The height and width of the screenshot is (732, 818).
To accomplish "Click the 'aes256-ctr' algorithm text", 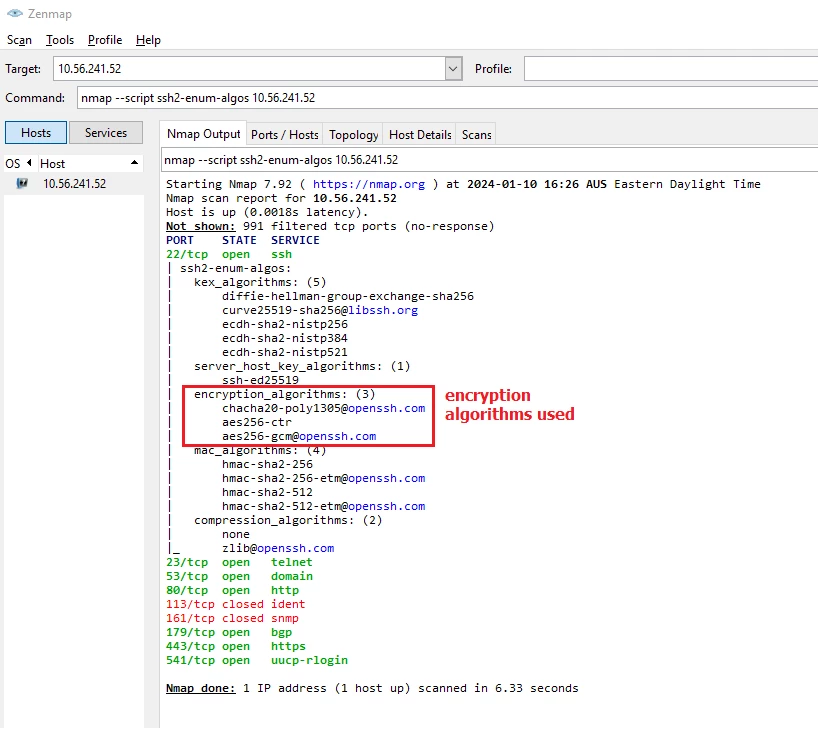I will coord(257,423).
